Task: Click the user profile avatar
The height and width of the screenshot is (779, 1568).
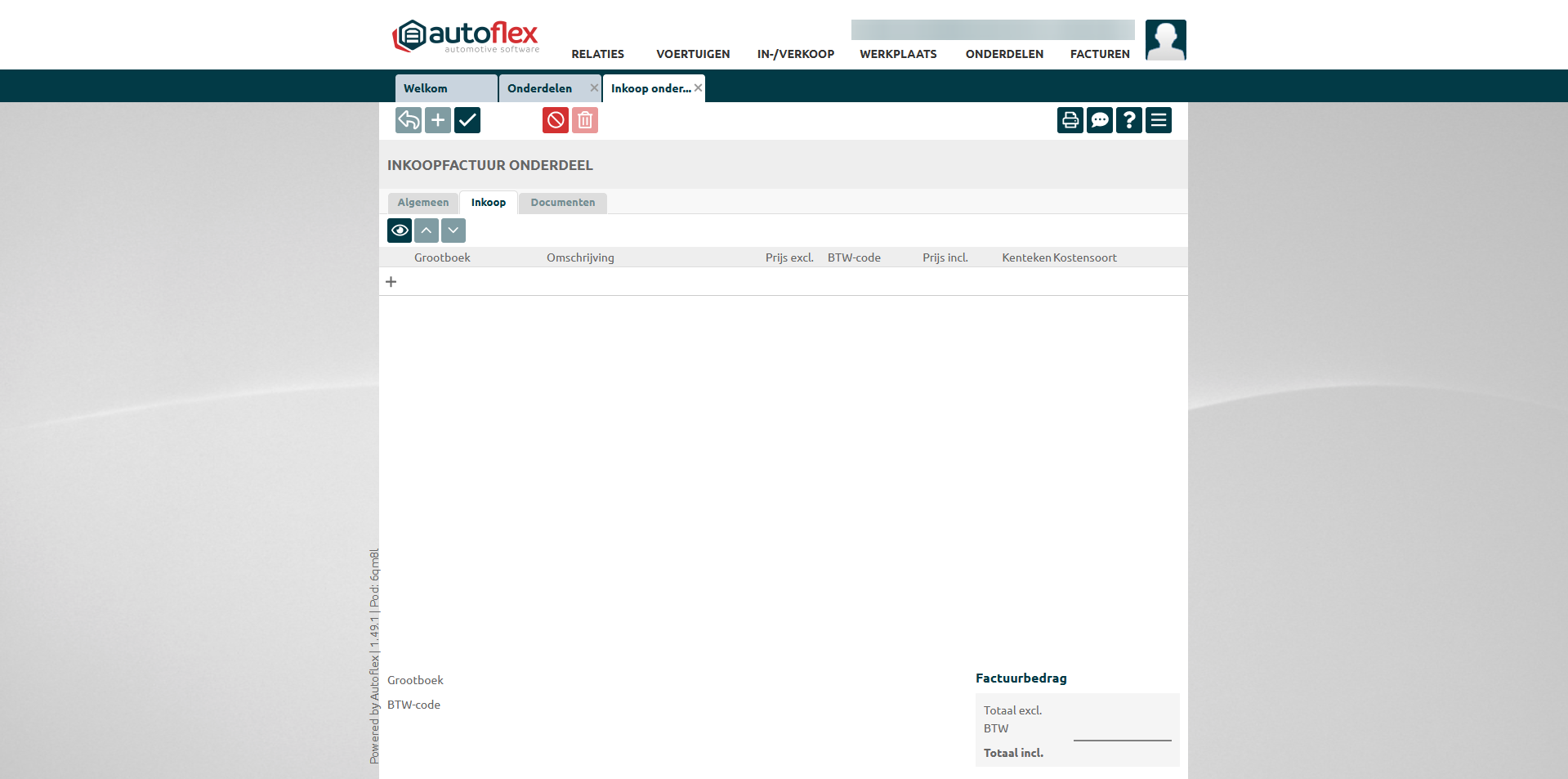Action: (x=1165, y=40)
